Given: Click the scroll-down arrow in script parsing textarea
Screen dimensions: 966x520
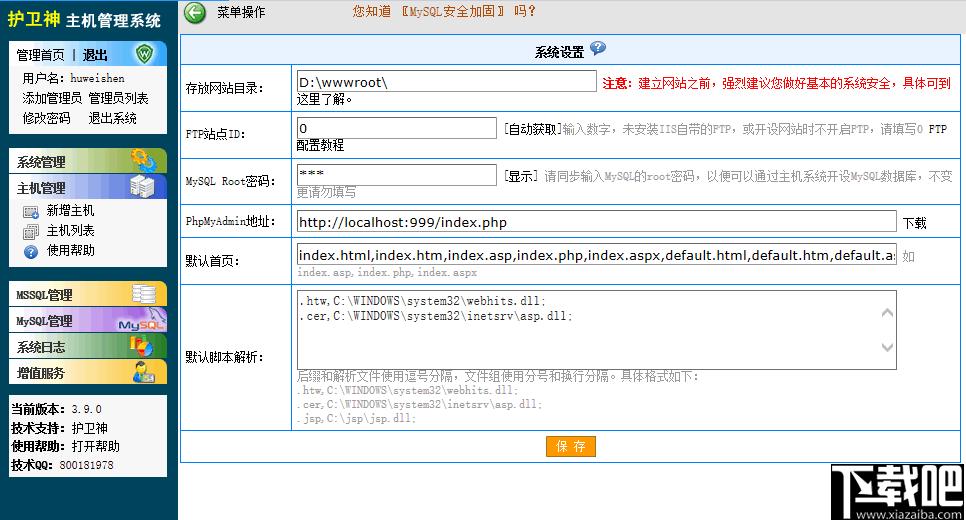Looking at the screenshot, I should pos(887,347).
